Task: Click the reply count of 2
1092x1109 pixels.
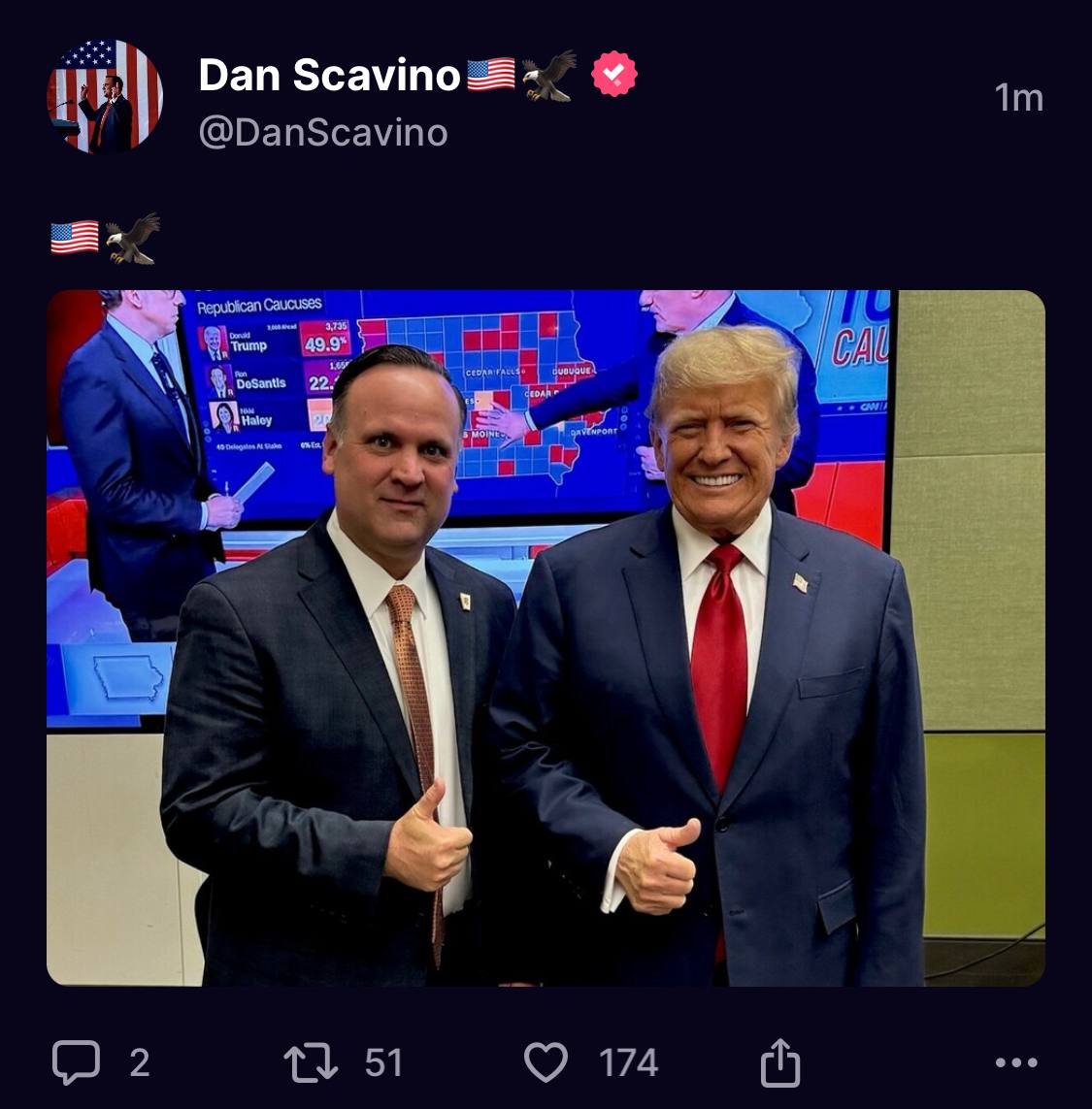Action: click(x=140, y=1063)
